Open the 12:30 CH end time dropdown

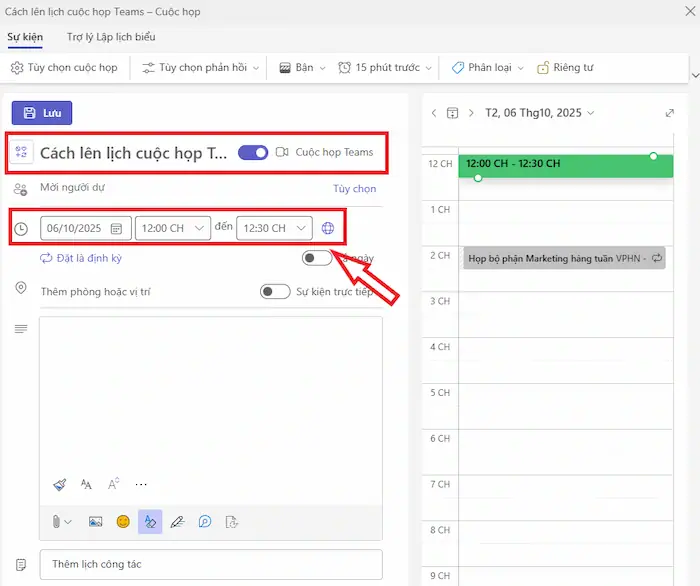tap(274, 228)
